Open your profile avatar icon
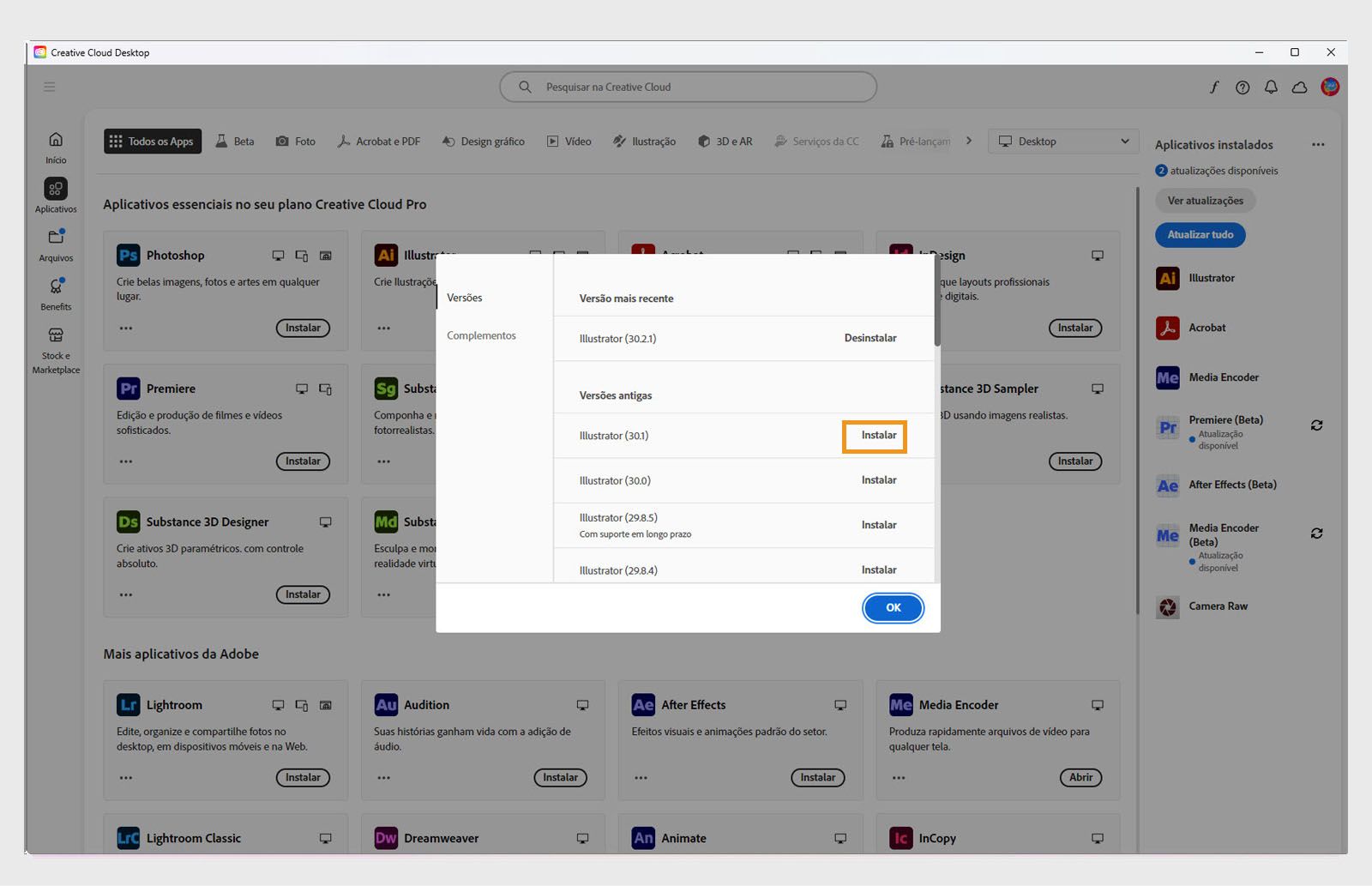 (x=1330, y=87)
